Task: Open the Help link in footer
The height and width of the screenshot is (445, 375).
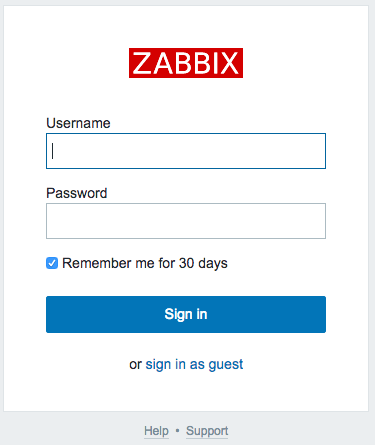Action: (156, 431)
